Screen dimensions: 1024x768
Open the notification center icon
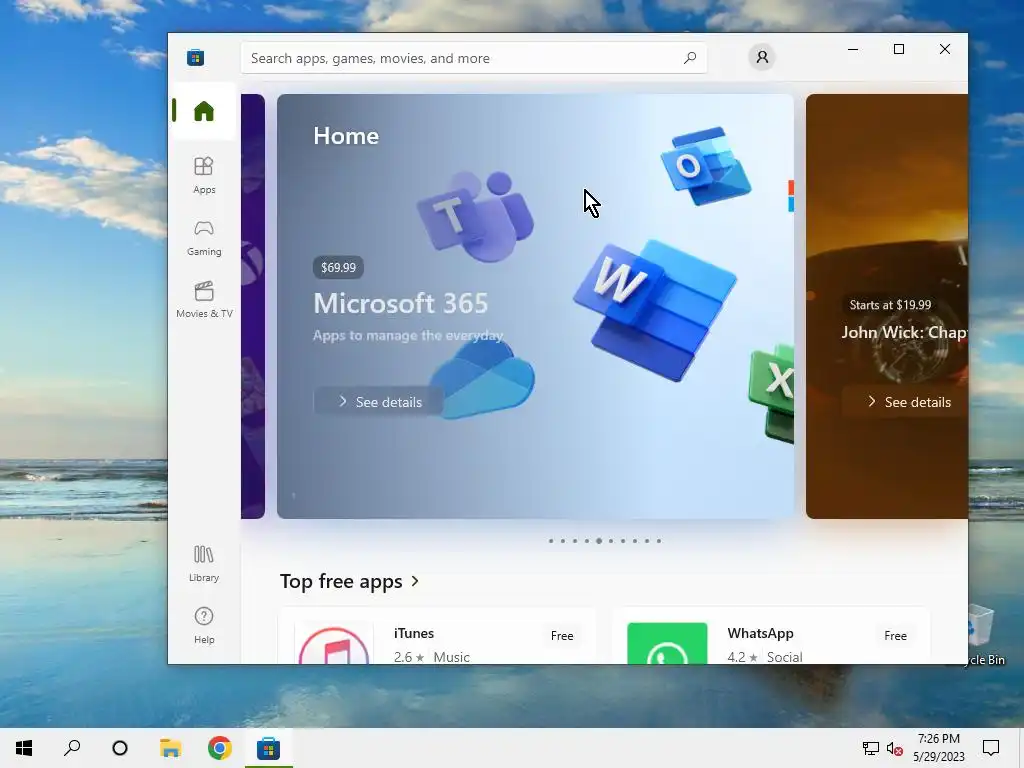991,748
